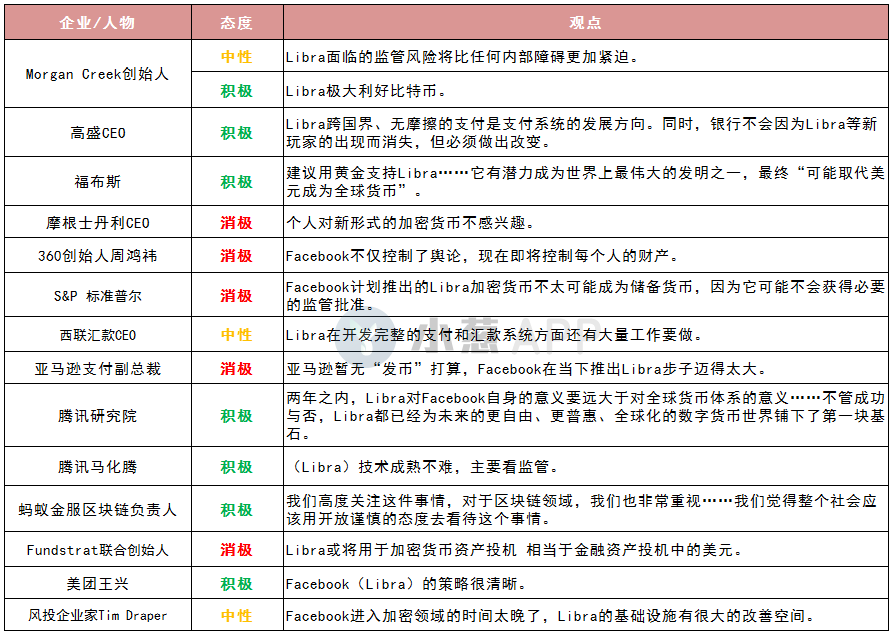Select the opinion 亚马逊暂无“发币”打算
The width and height of the screenshot is (894, 637).
(x=526, y=369)
